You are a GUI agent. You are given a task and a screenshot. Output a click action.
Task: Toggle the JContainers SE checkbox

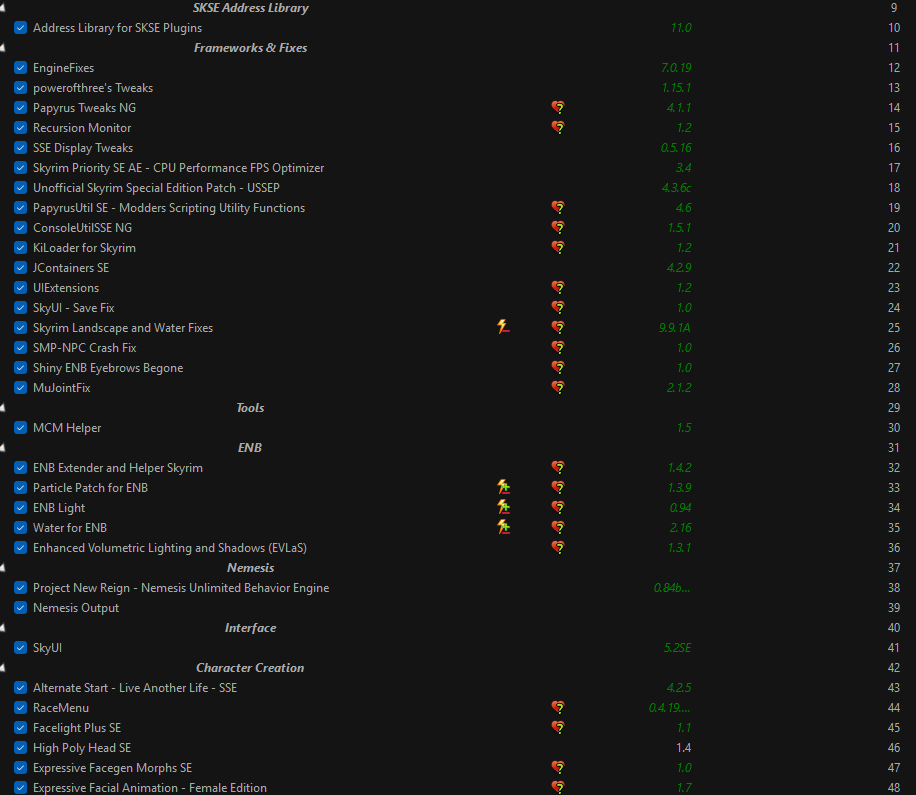[x=20, y=268]
